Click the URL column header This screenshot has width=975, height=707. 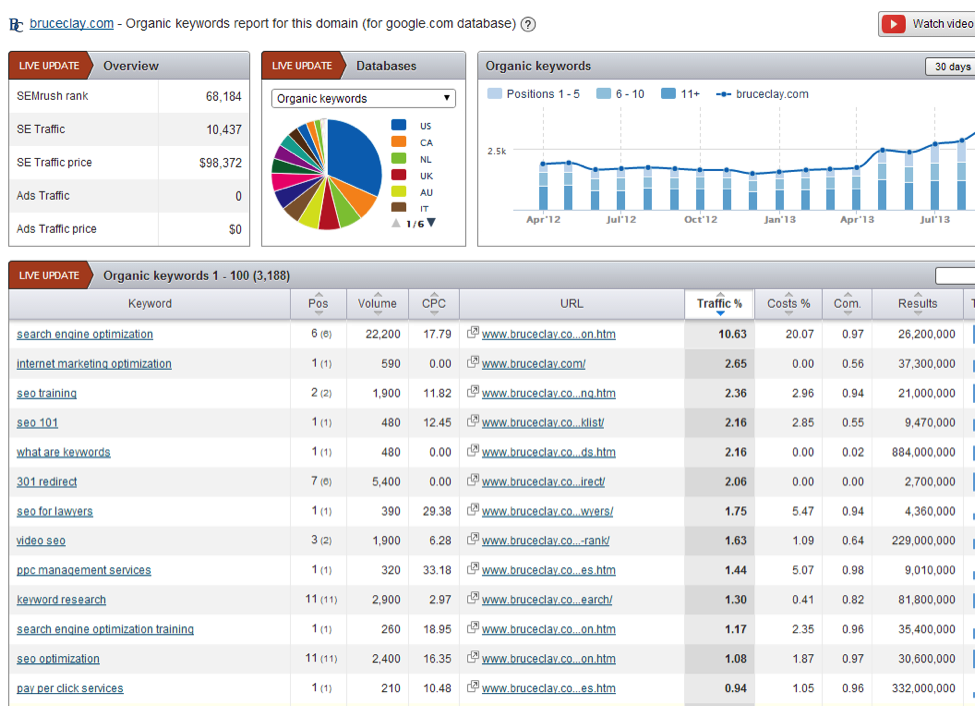[571, 304]
